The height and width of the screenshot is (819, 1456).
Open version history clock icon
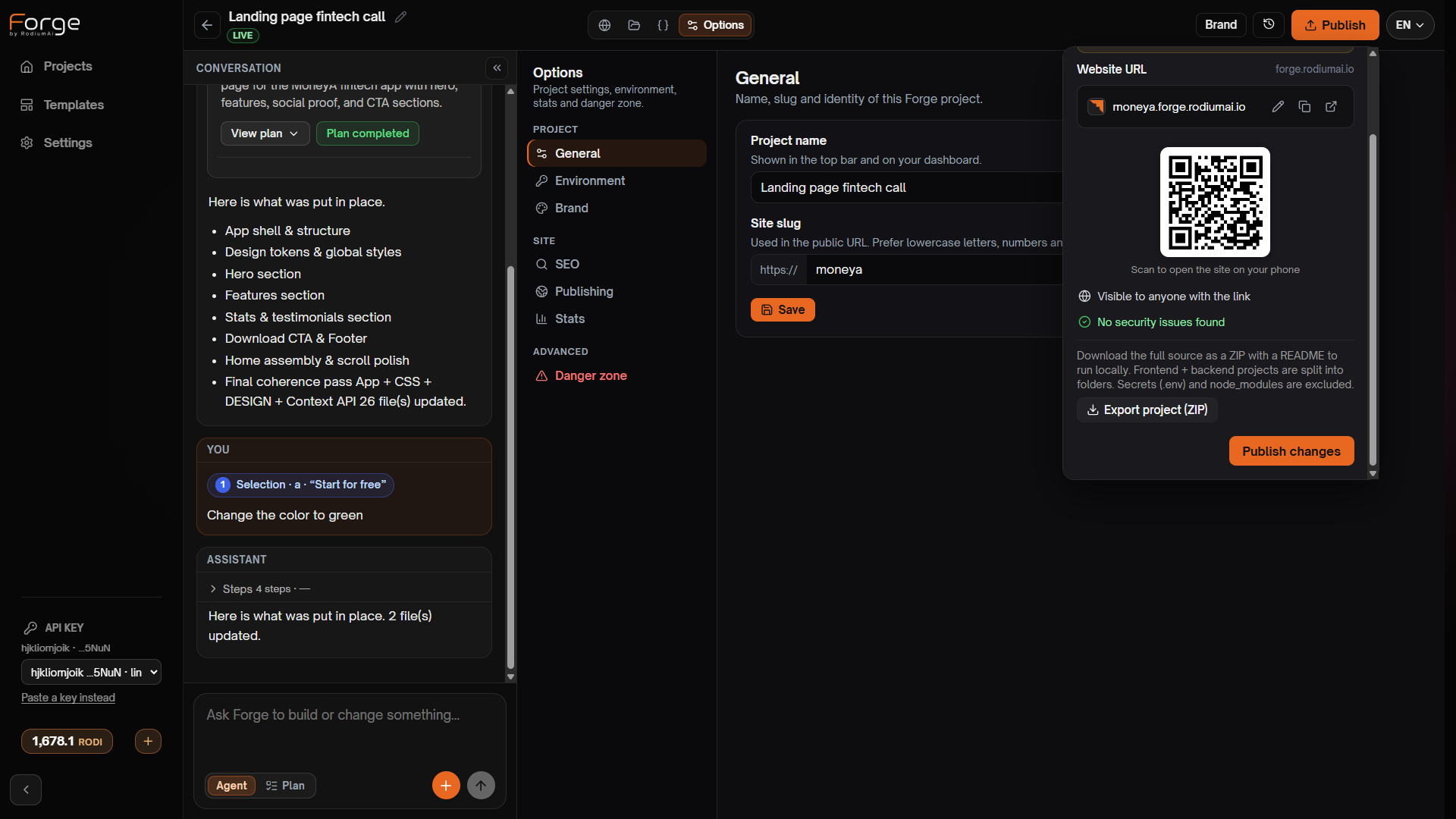pyautogui.click(x=1269, y=25)
